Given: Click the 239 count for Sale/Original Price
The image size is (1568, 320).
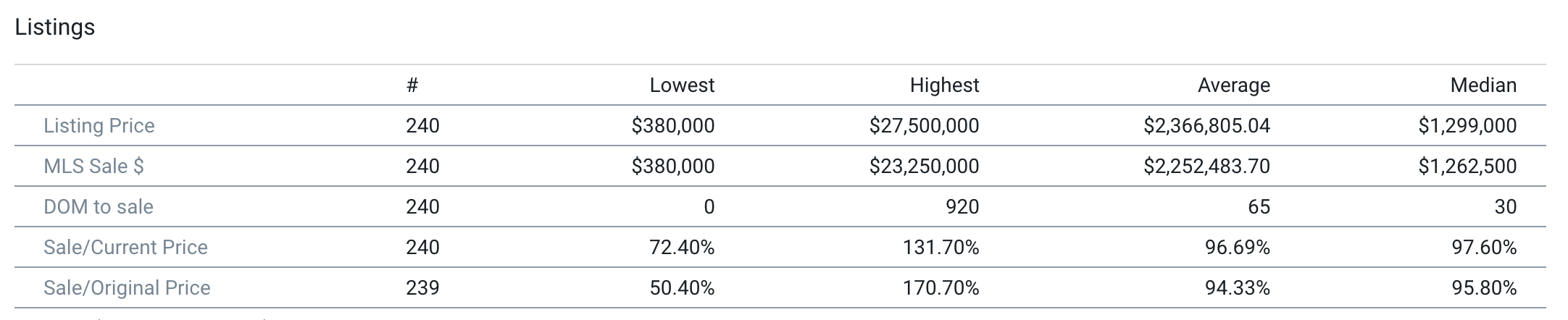Looking at the screenshot, I should [x=422, y=288].
